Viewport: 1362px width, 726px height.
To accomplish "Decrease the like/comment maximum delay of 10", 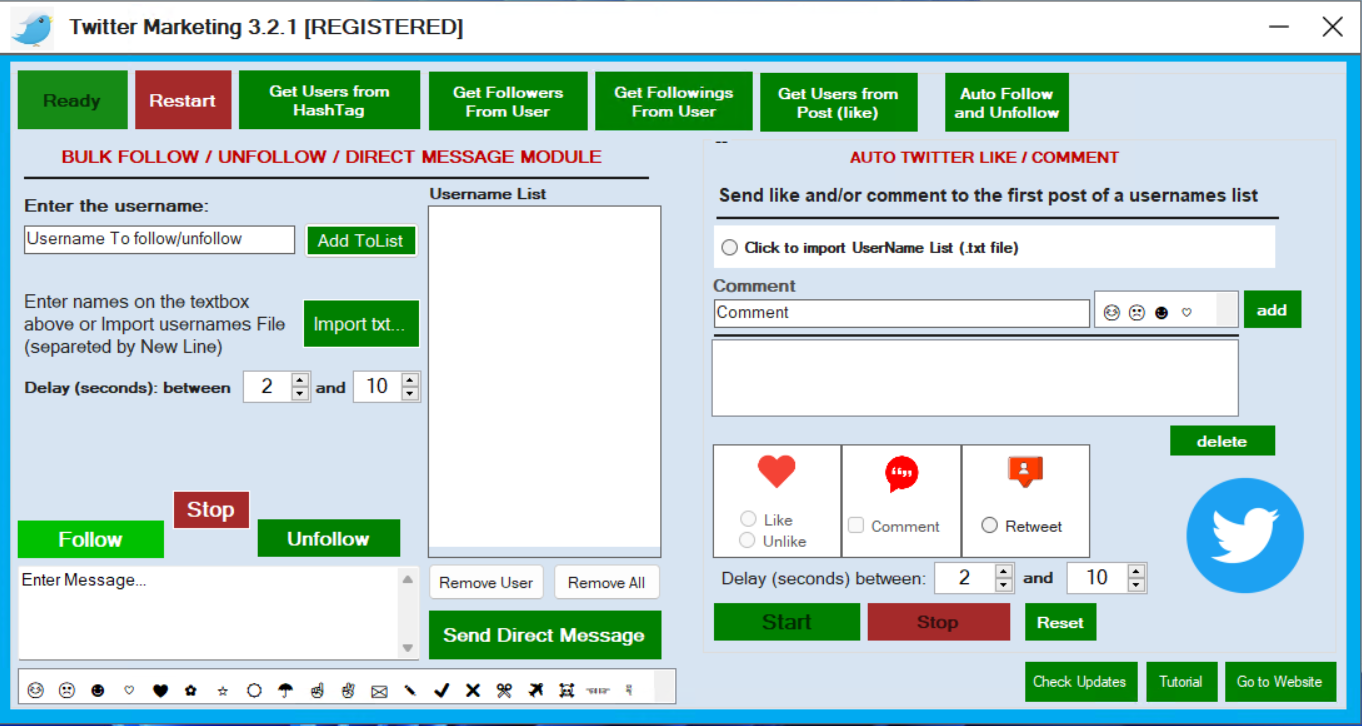I will tap(1135, 584).
